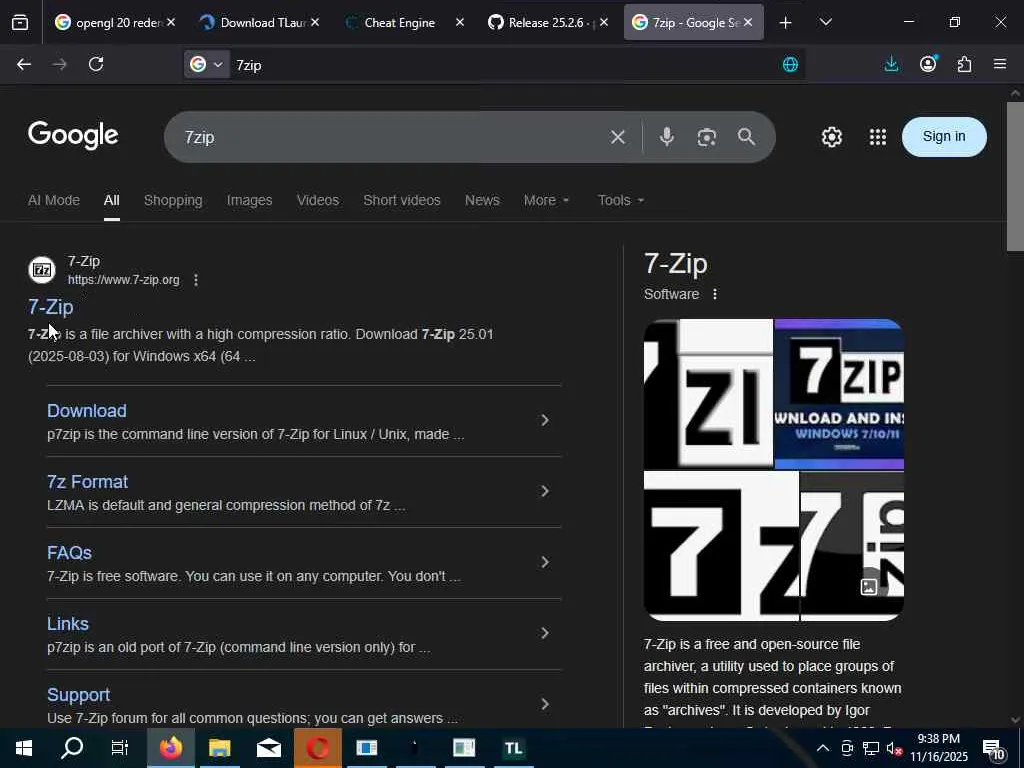Expand the Download sitelink chevron
Viewport: 1024px width, 768px height.
click(545, 421)
